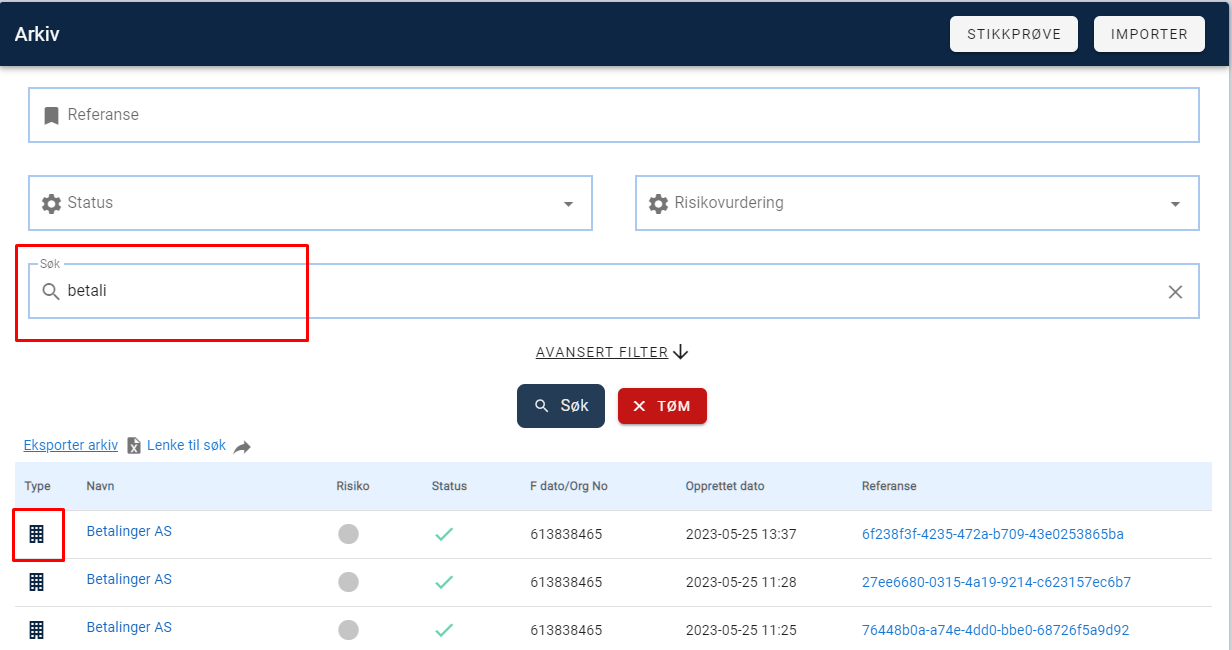This screenshot has width=1232, height=650.
Task: Click org number in the 11:25 row
Action: (x=566, y=630)
